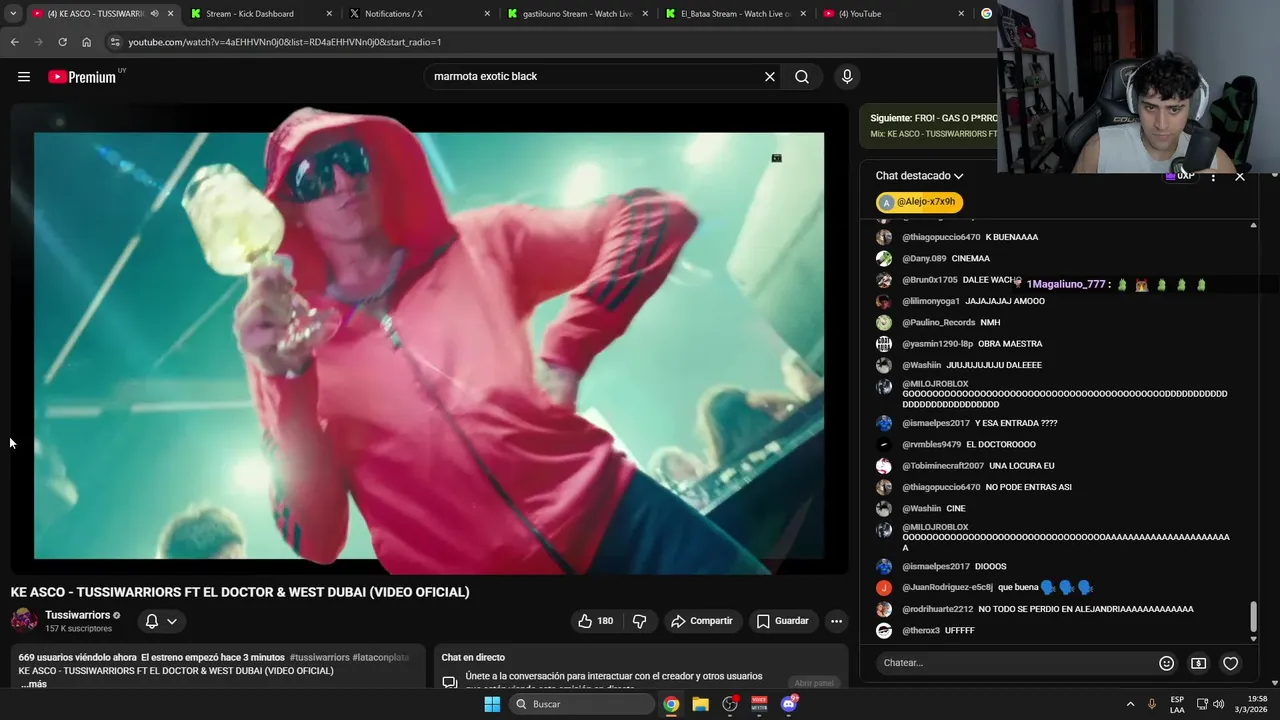This screenshot has width=1280, height=720.
Task: Click the Compartir share button
Action: (x=702, y=621)
